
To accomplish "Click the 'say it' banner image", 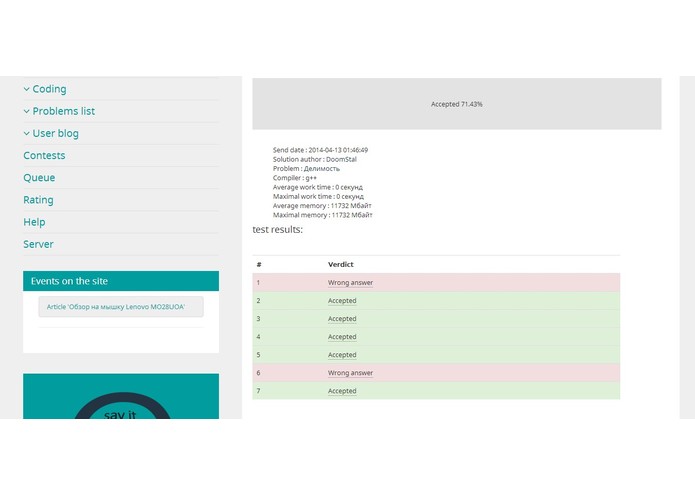I will click(121, 396).
